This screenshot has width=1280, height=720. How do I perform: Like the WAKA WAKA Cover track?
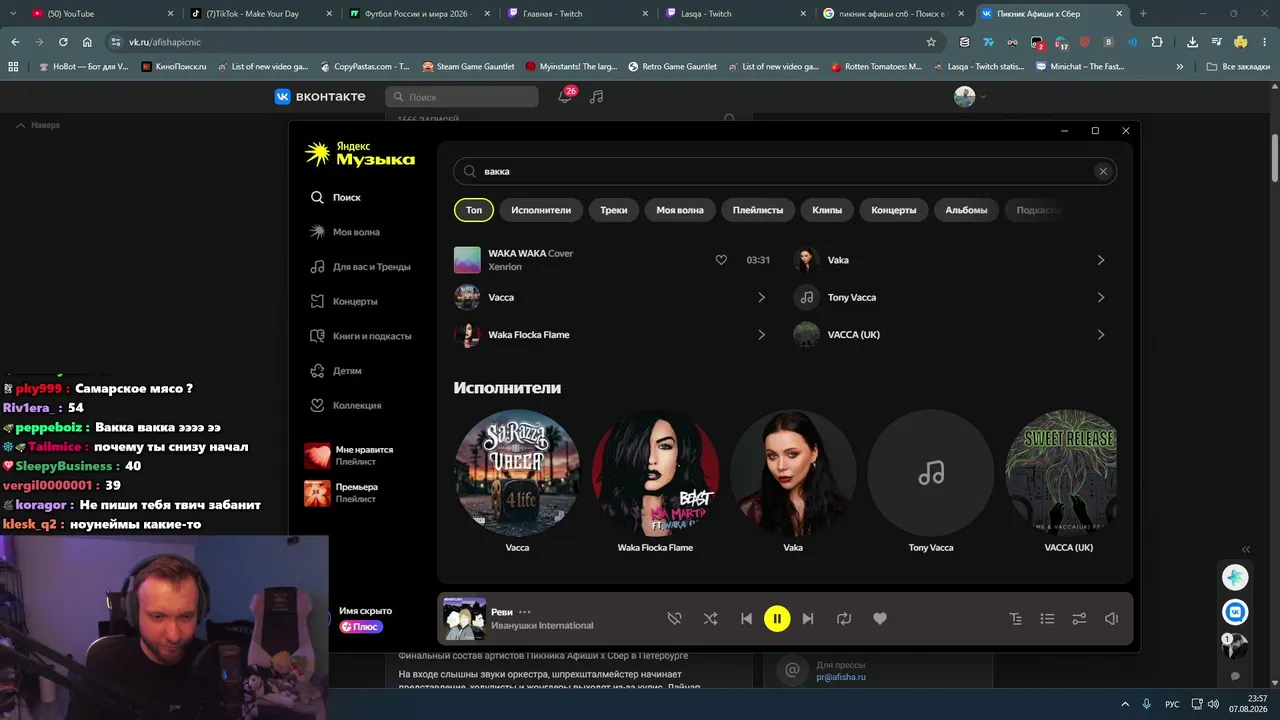click(721, 260)
